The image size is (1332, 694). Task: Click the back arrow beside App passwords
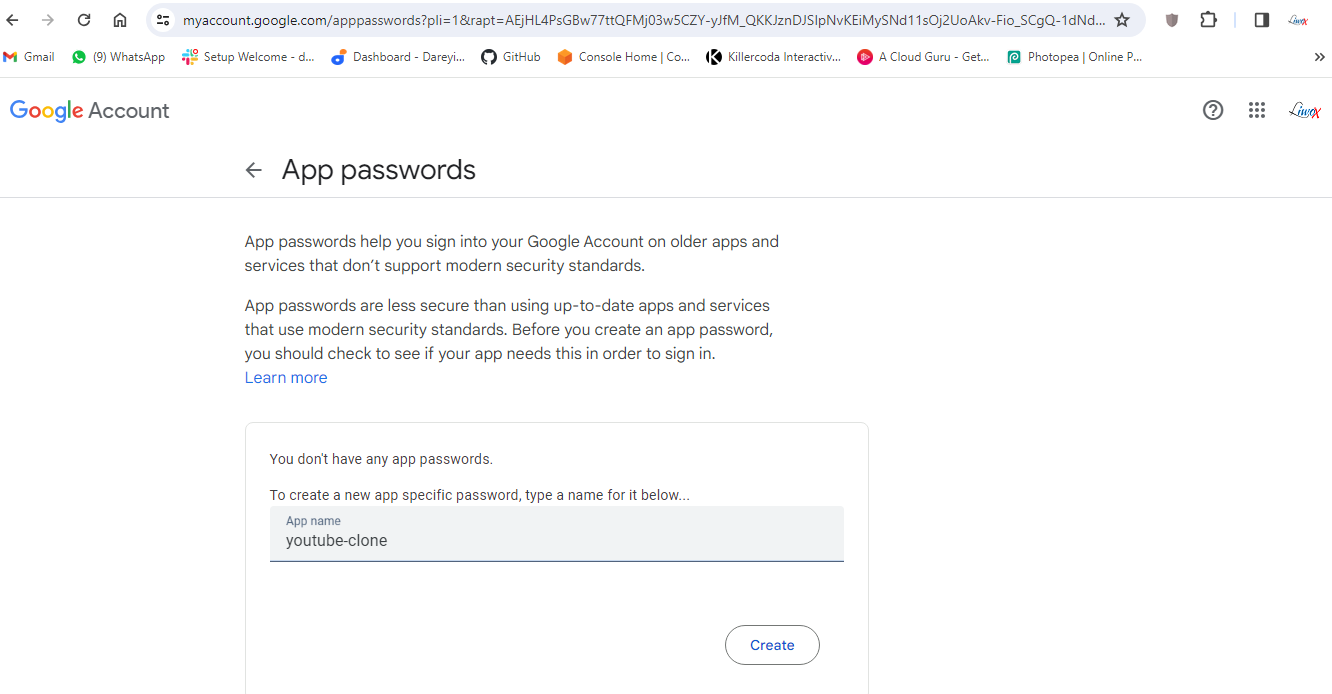click(254, 170)
